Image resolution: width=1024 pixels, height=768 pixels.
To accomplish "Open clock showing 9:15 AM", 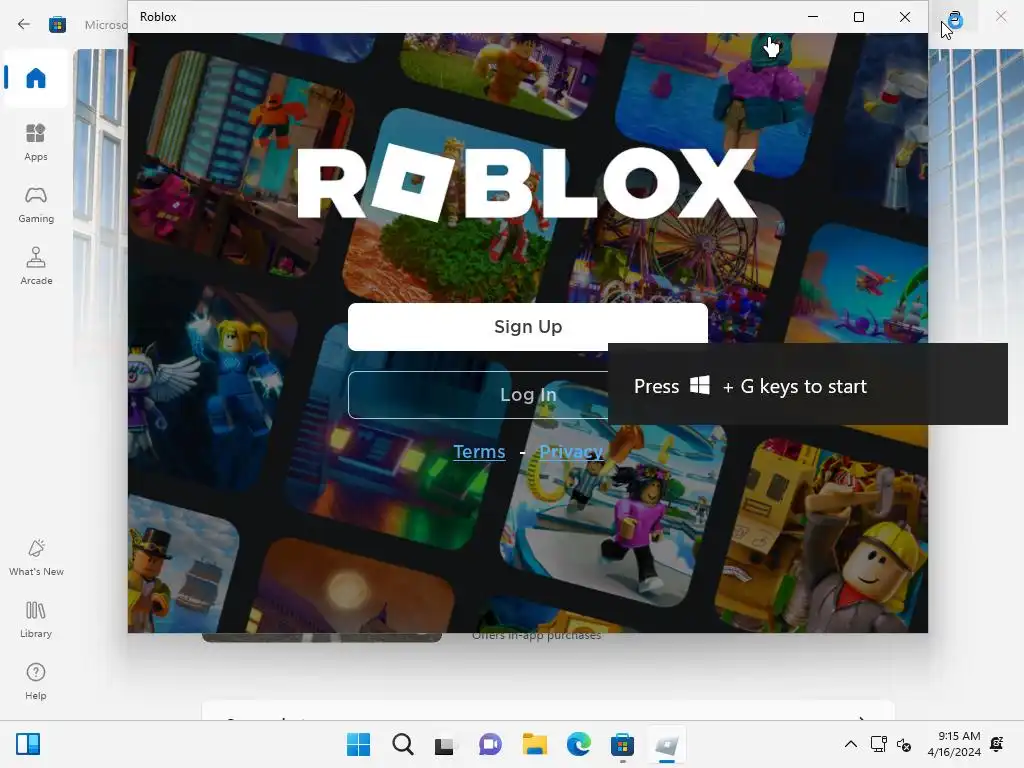I will 954,744.
